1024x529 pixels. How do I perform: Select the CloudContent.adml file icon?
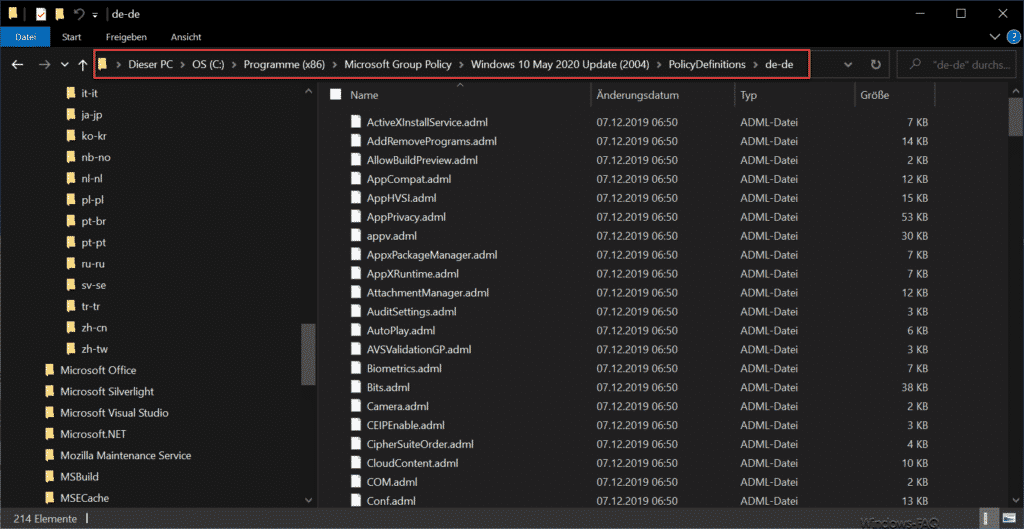pos(355,463)
